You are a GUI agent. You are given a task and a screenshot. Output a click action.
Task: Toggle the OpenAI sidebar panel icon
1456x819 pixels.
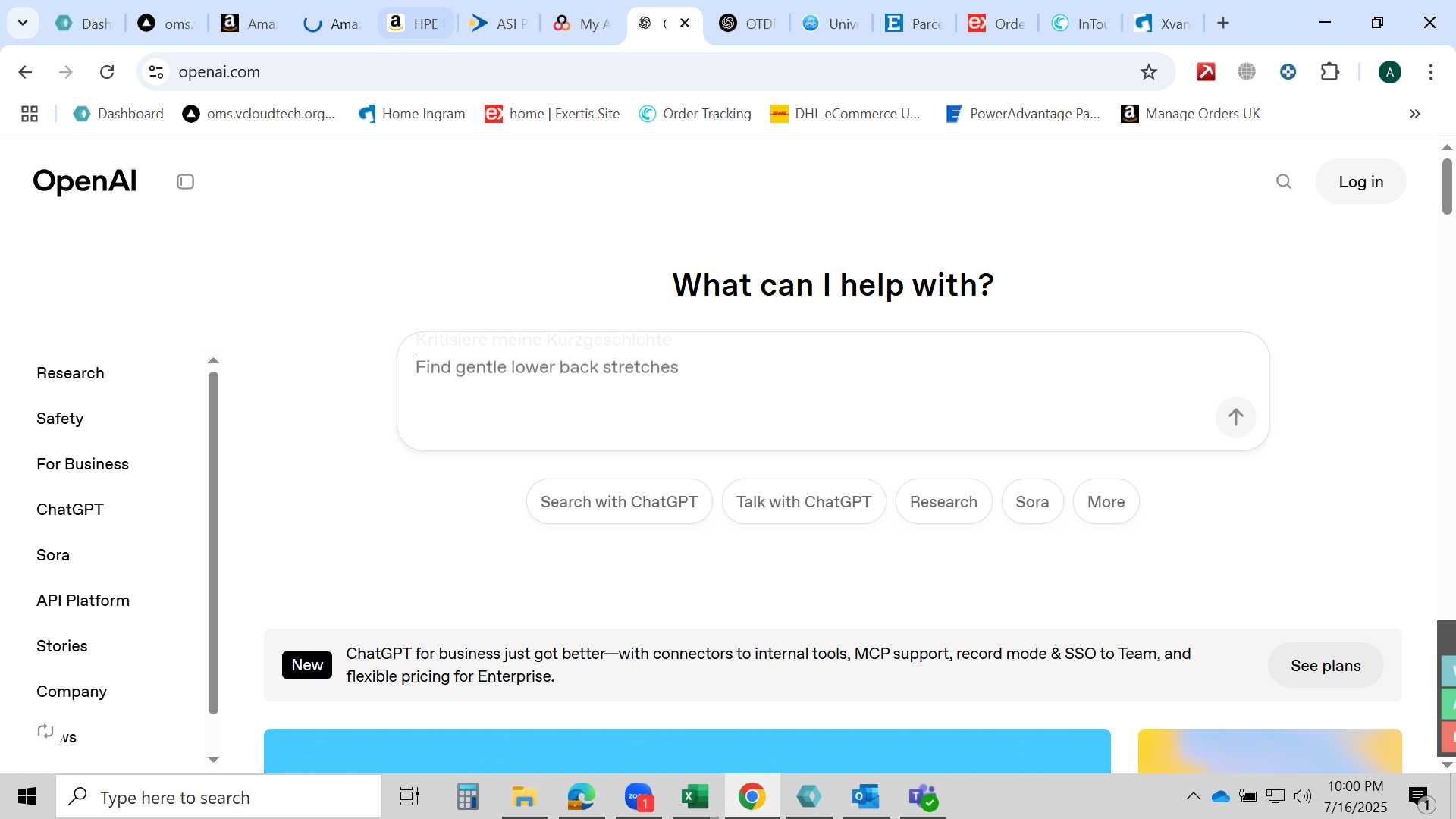pyautogui.click(x=185, y=182)
